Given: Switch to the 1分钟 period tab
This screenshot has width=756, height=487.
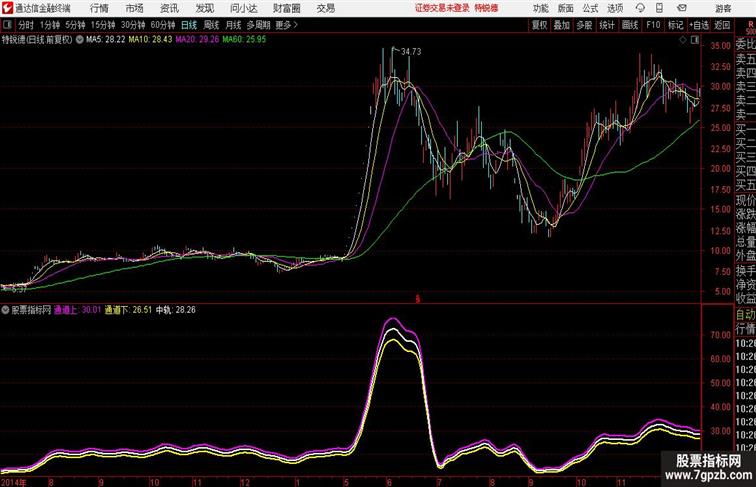Looking at the screenshot, I should click(x=50, y=25).
